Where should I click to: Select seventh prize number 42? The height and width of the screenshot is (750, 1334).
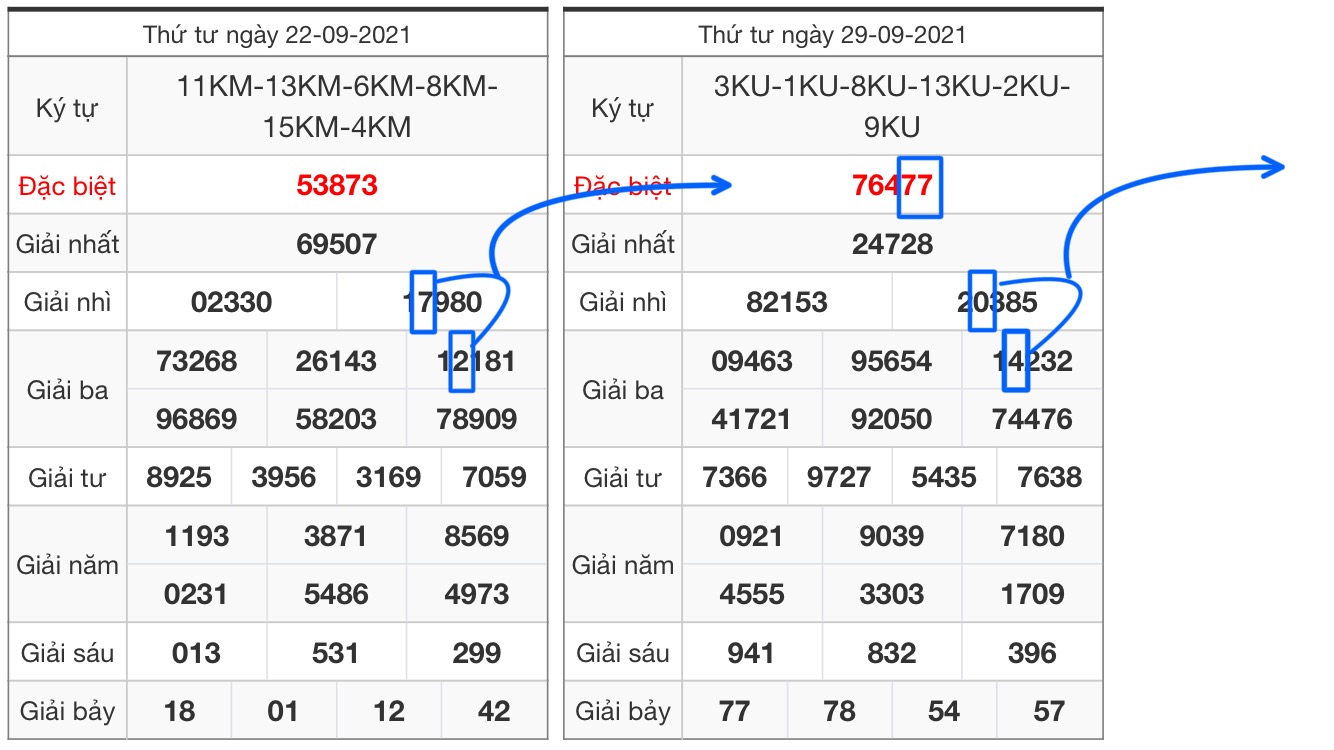click(x=494, y=712)
